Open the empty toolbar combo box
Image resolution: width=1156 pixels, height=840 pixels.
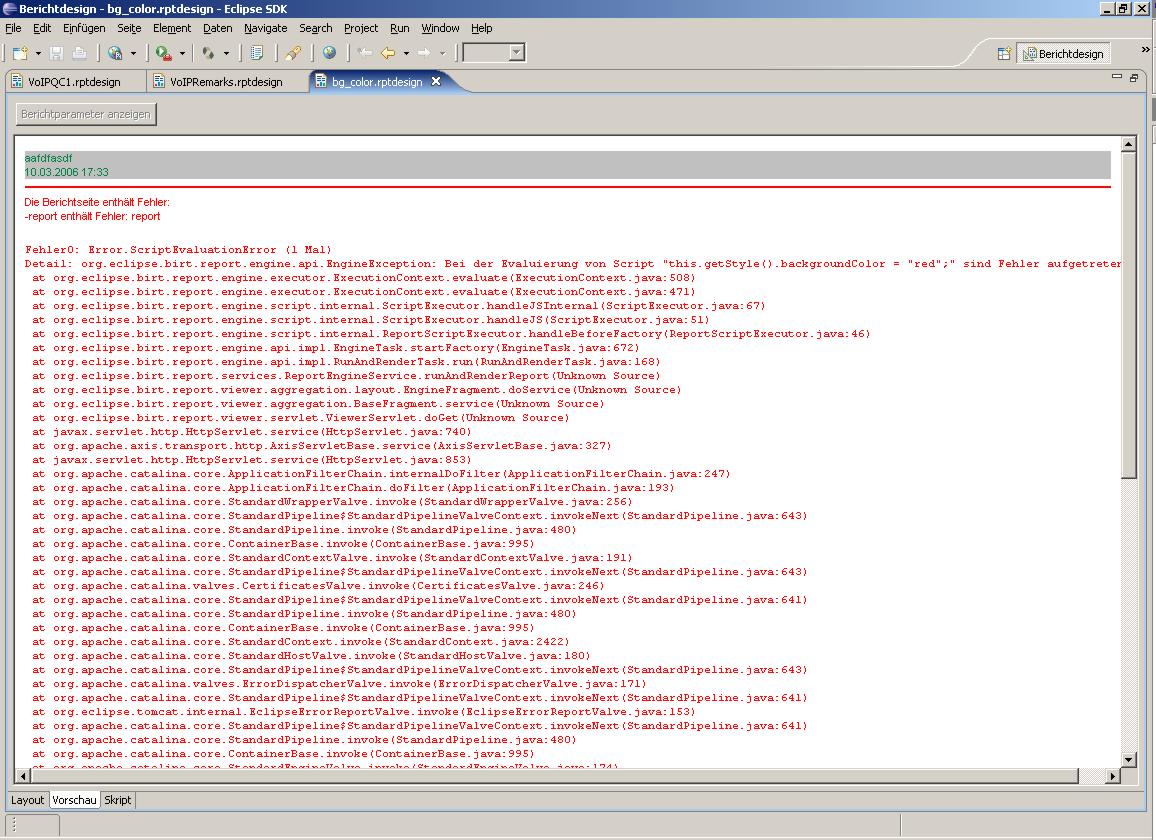click(494, 53)
